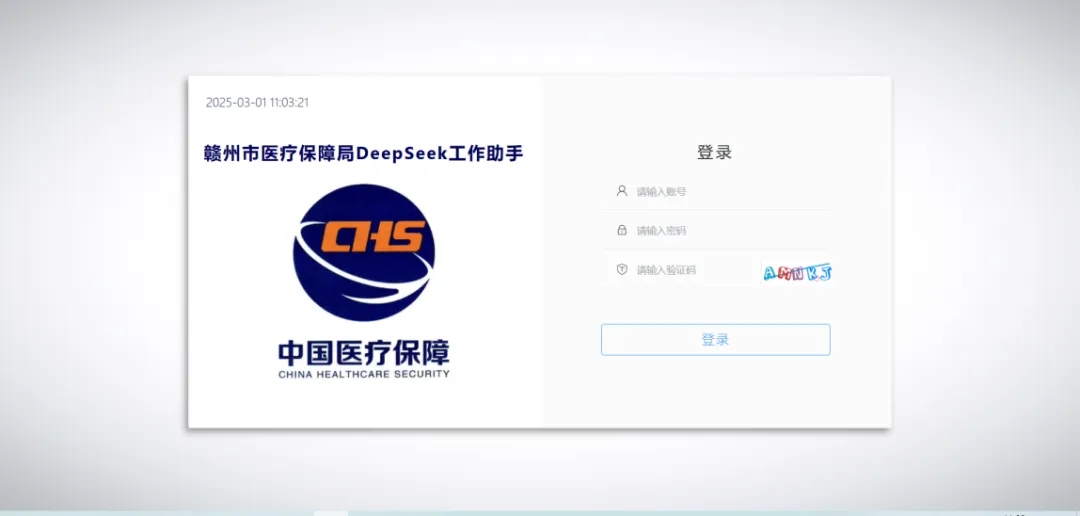Image resolution: width=1080 pixels, height=516 pixels.
Task: Click the CHS China Healthcare Security logo
Action: pos(364,252)
